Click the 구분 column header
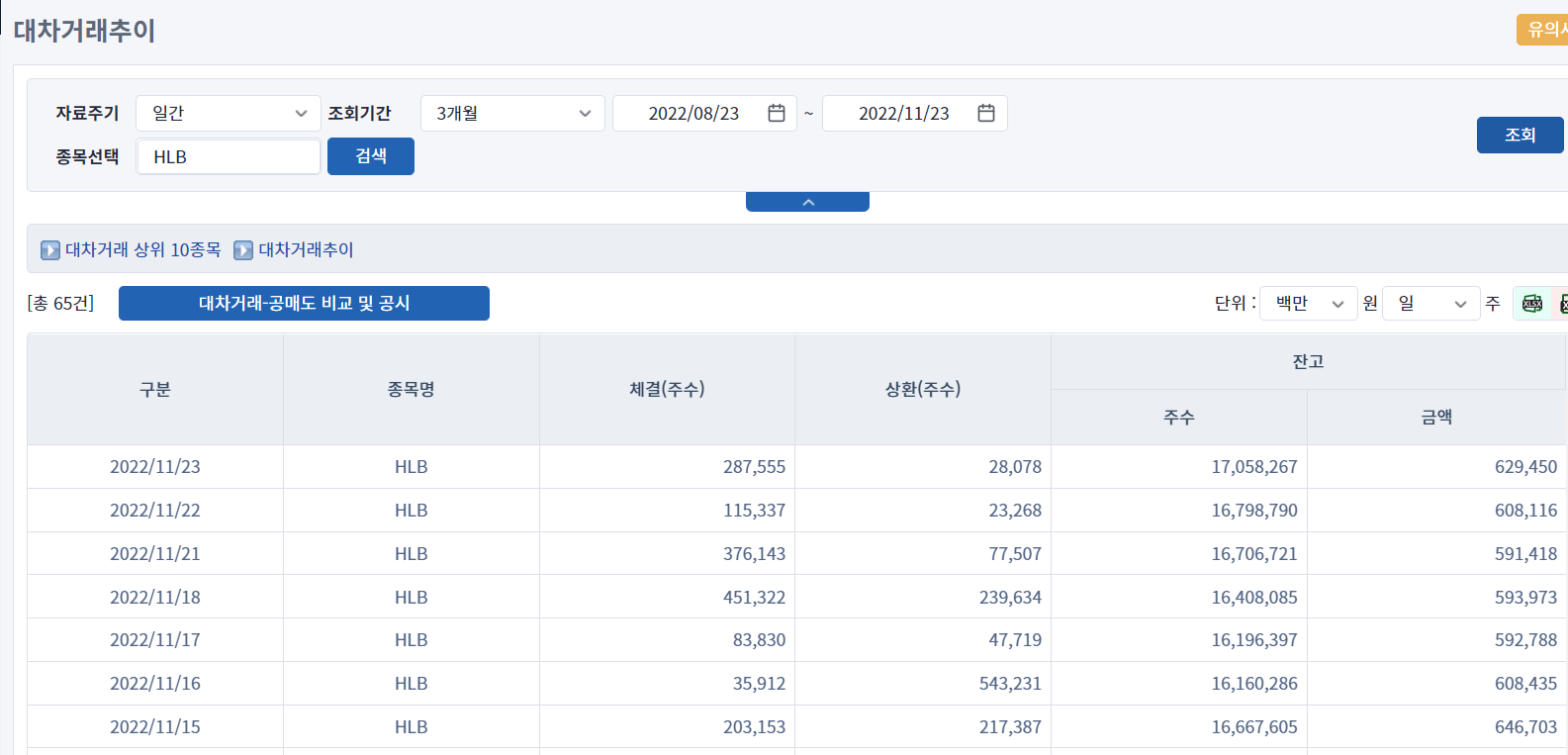The image size is (1568, 755). click(155, 389)
